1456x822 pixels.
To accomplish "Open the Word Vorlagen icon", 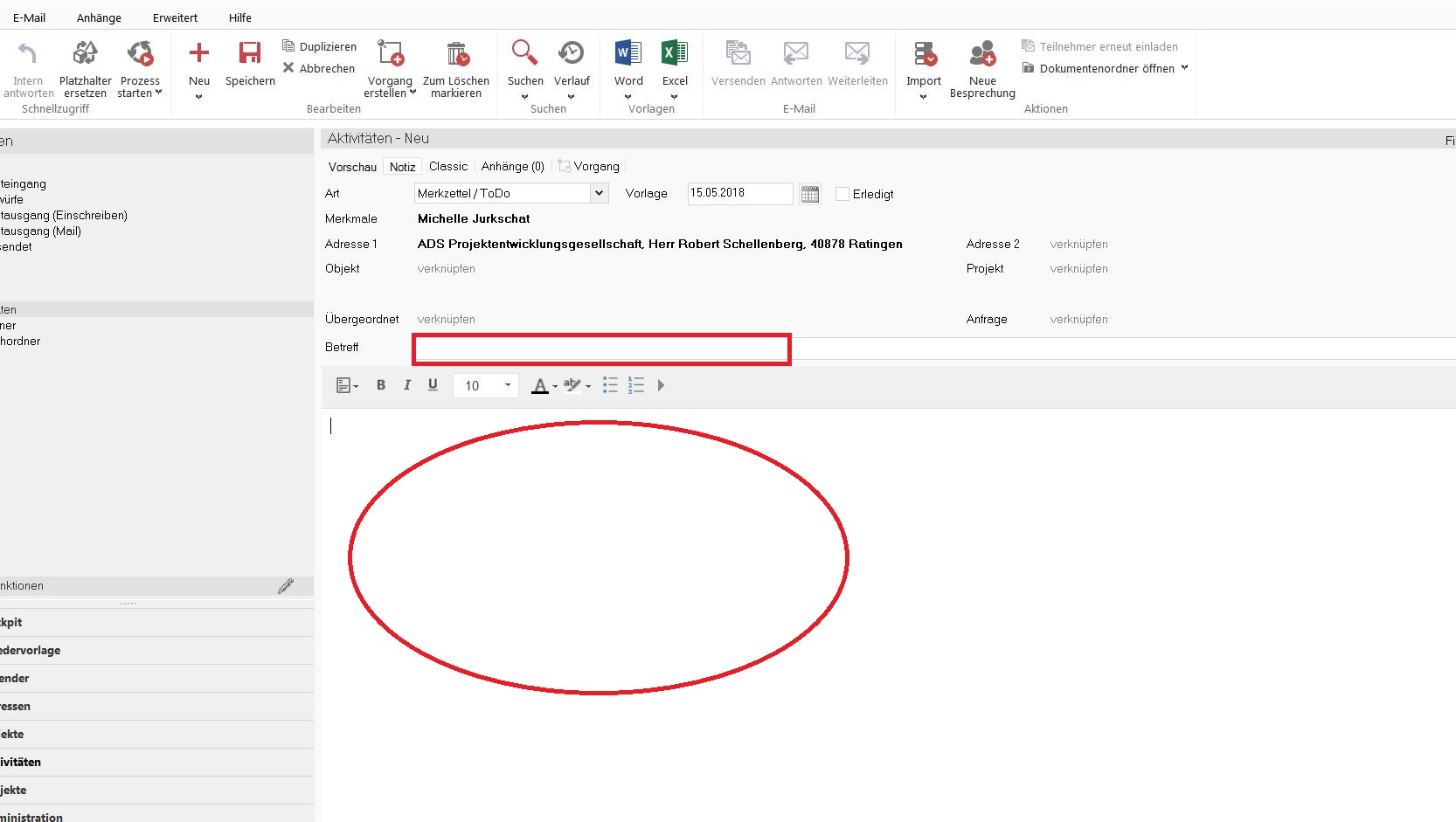I will coord(627,54).
